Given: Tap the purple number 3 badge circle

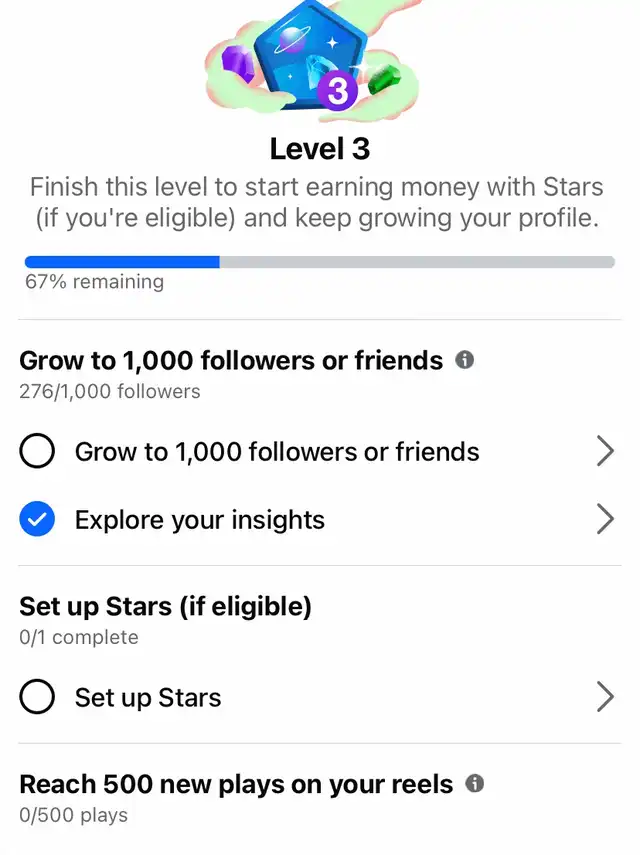Looking at the screenshot, I should click(x=338, y=91).
